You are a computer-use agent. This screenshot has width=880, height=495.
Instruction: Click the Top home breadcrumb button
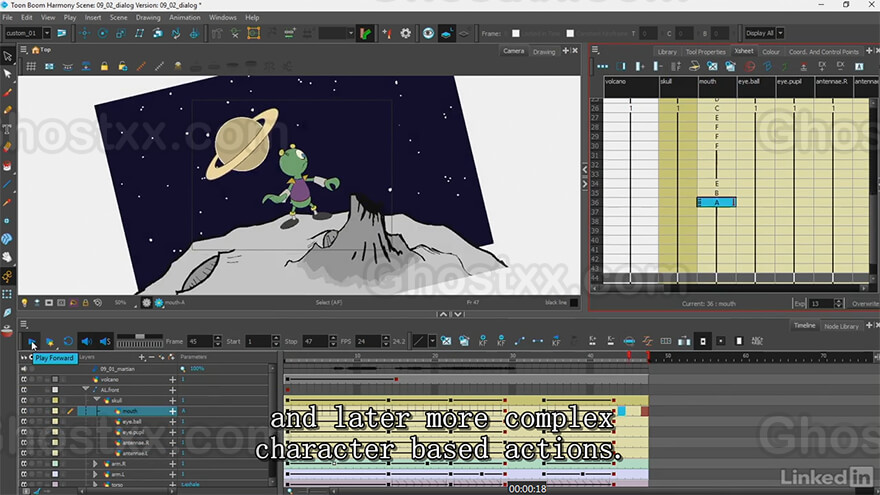coord(41,50)
